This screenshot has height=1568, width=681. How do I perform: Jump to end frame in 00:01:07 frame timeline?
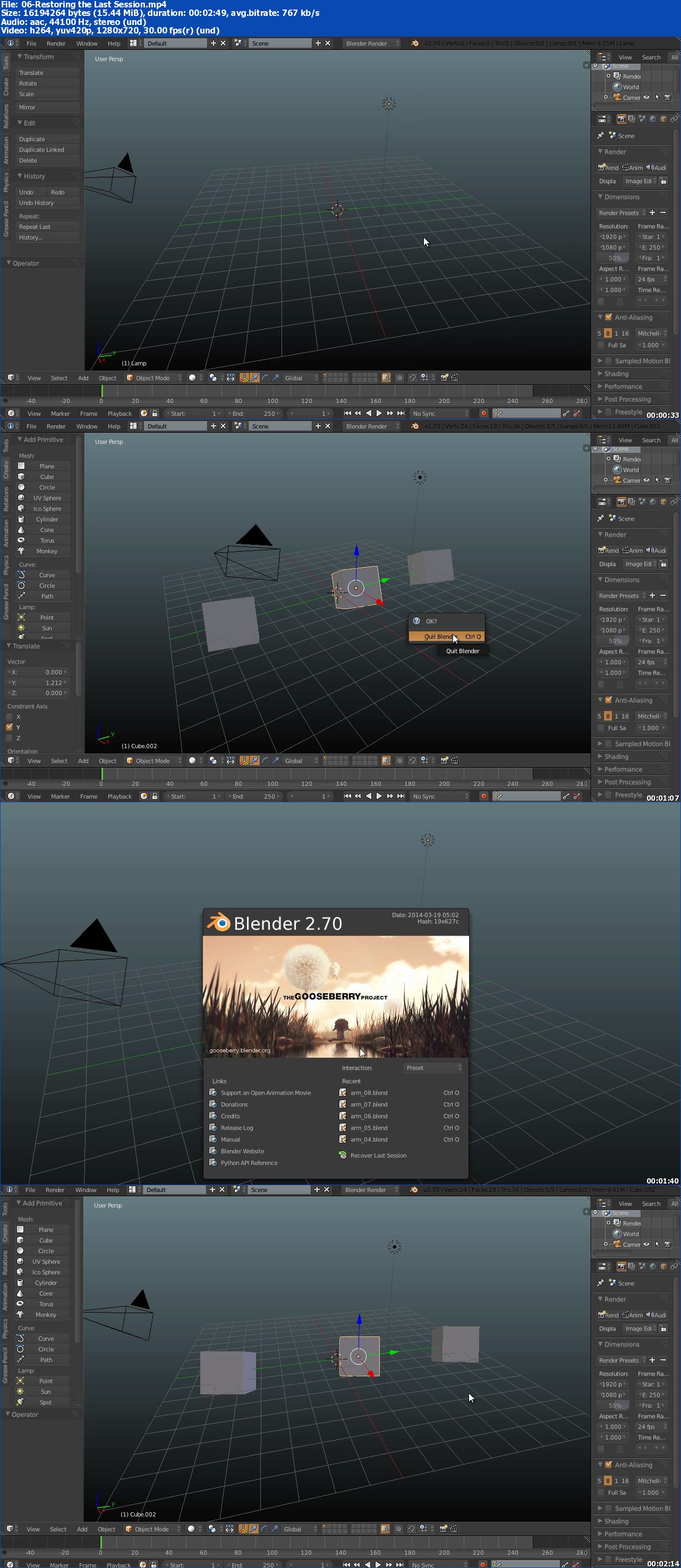400,796
